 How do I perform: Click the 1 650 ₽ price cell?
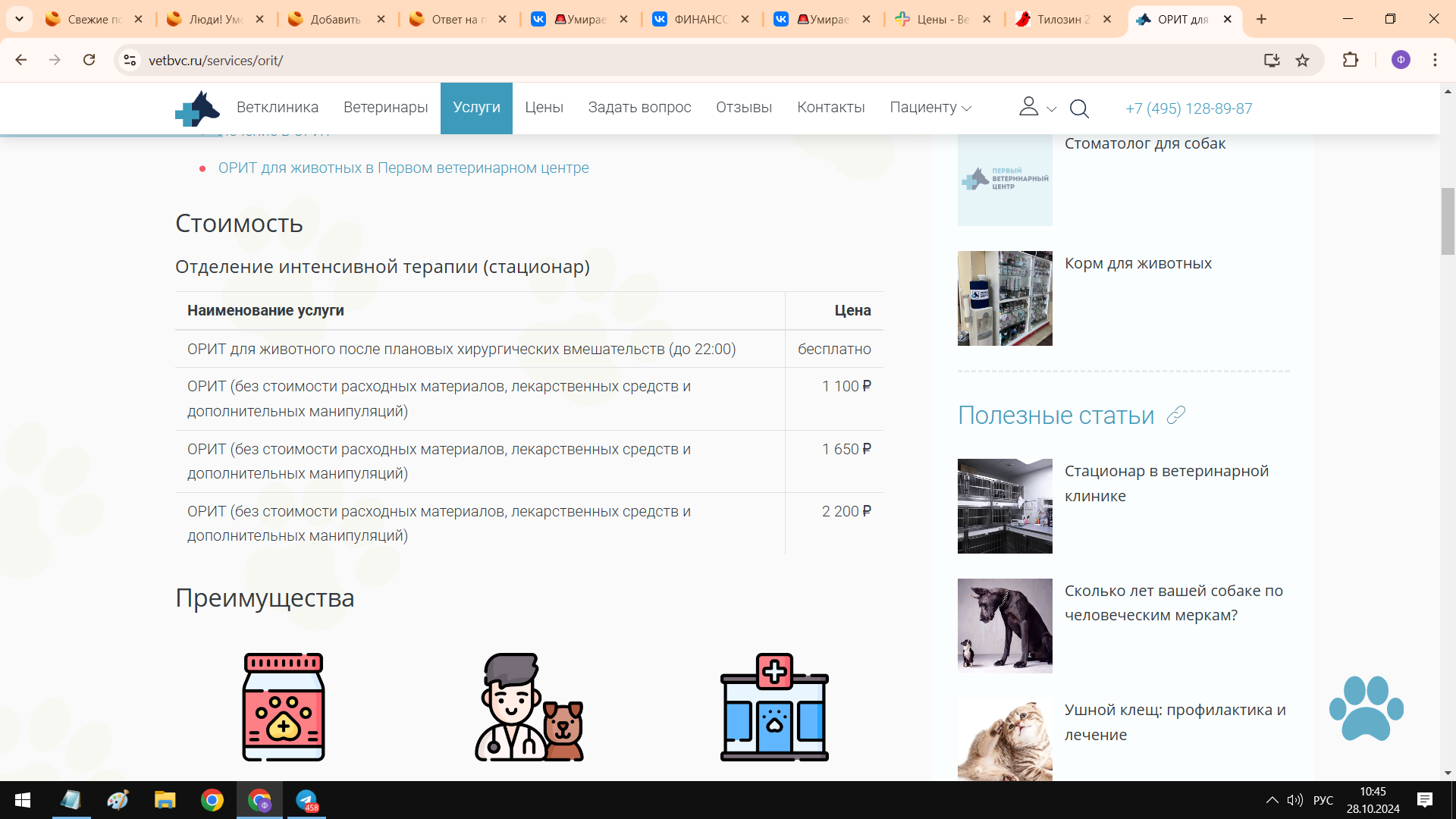pos(834,462)
